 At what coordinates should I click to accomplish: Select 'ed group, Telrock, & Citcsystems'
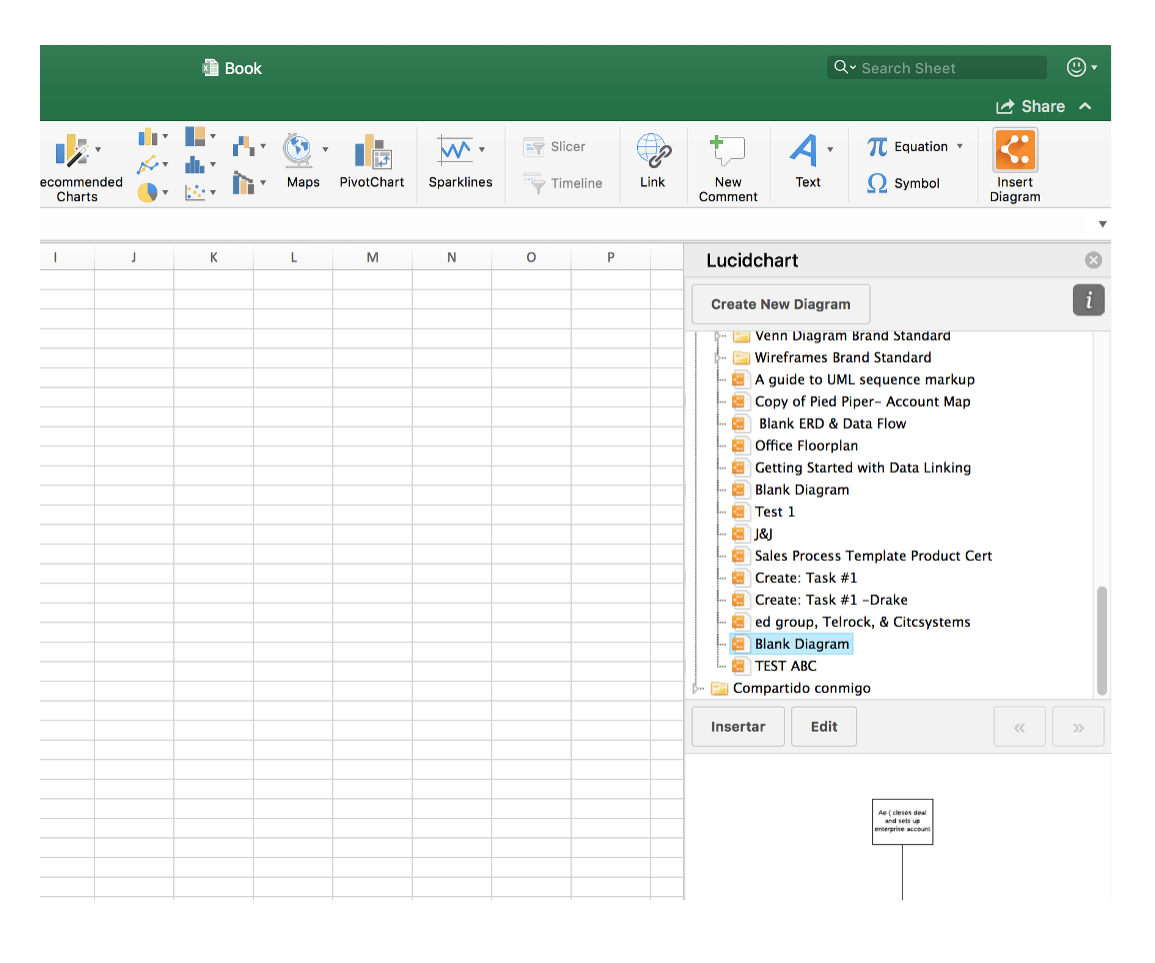click(x=863, y=623)
